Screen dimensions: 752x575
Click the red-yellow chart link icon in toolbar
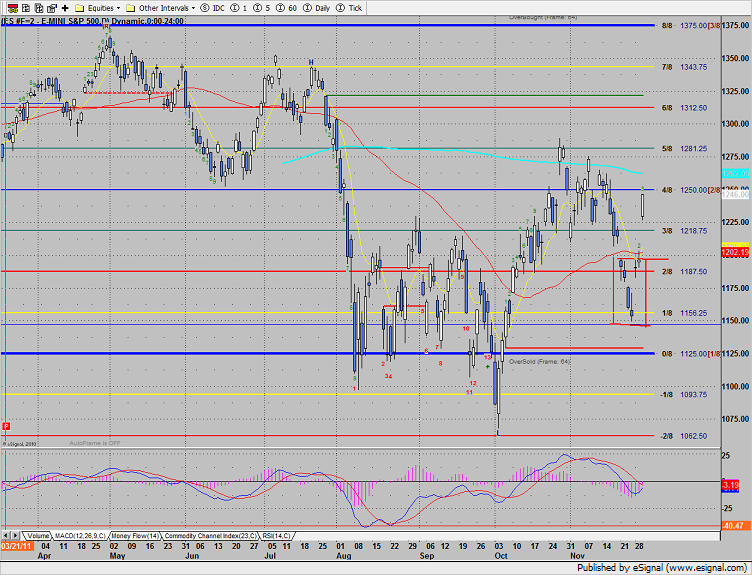pyautogui.click(x=13, y=8)
